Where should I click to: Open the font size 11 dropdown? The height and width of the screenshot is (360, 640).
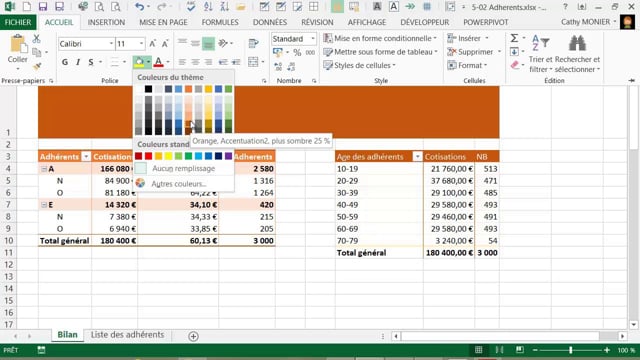point(142,44)
